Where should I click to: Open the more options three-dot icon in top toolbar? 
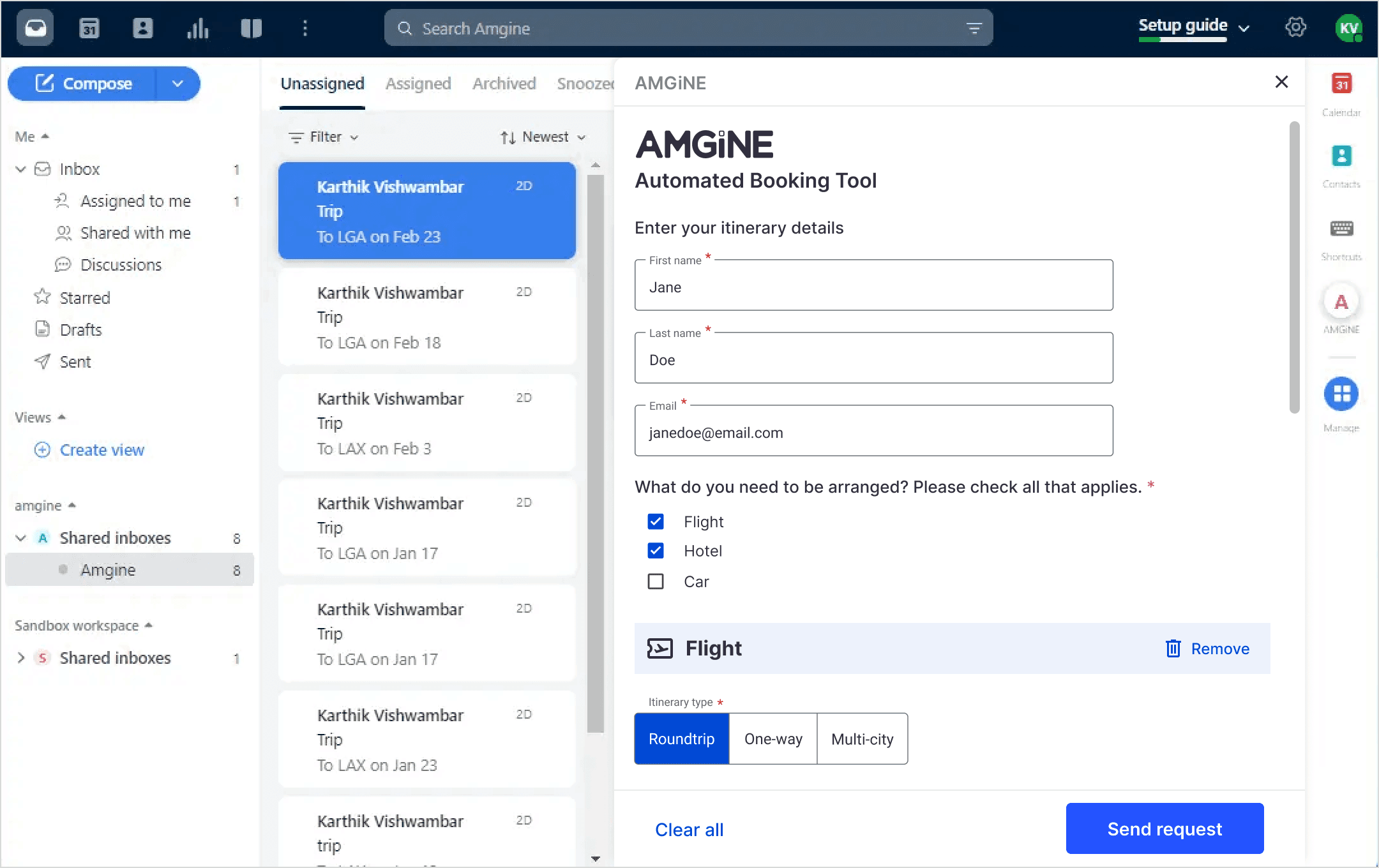click(305, 27)
